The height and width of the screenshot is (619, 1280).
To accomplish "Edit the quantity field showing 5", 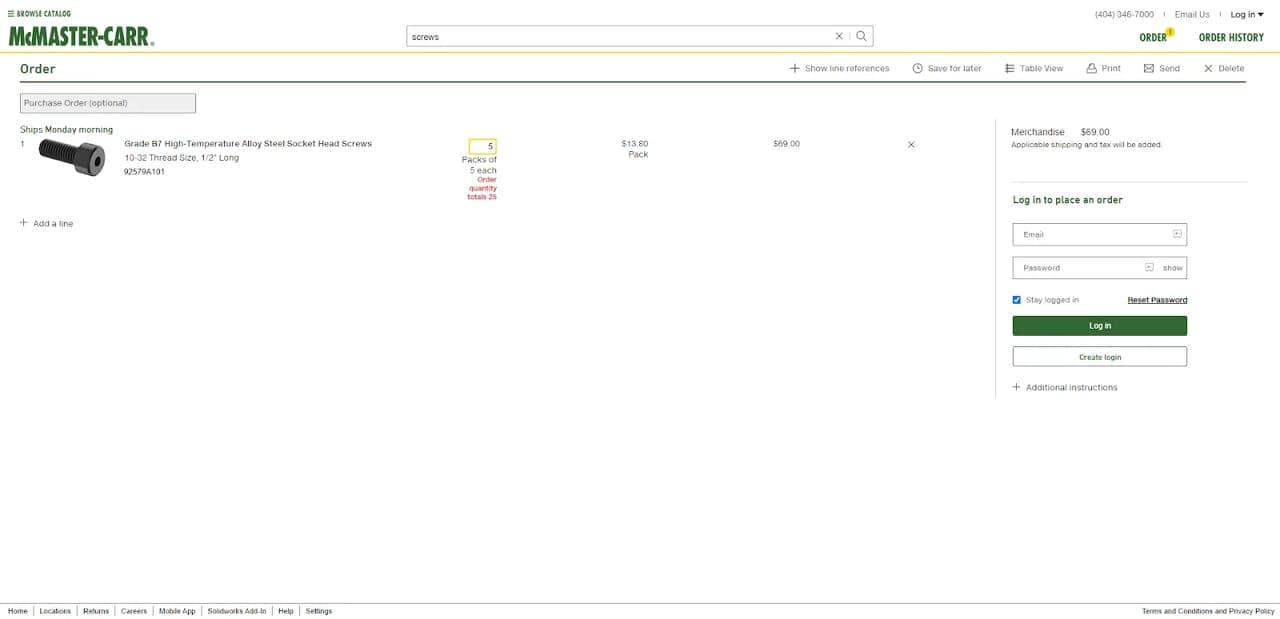I will pyautogui.click(x=482, y=146).
